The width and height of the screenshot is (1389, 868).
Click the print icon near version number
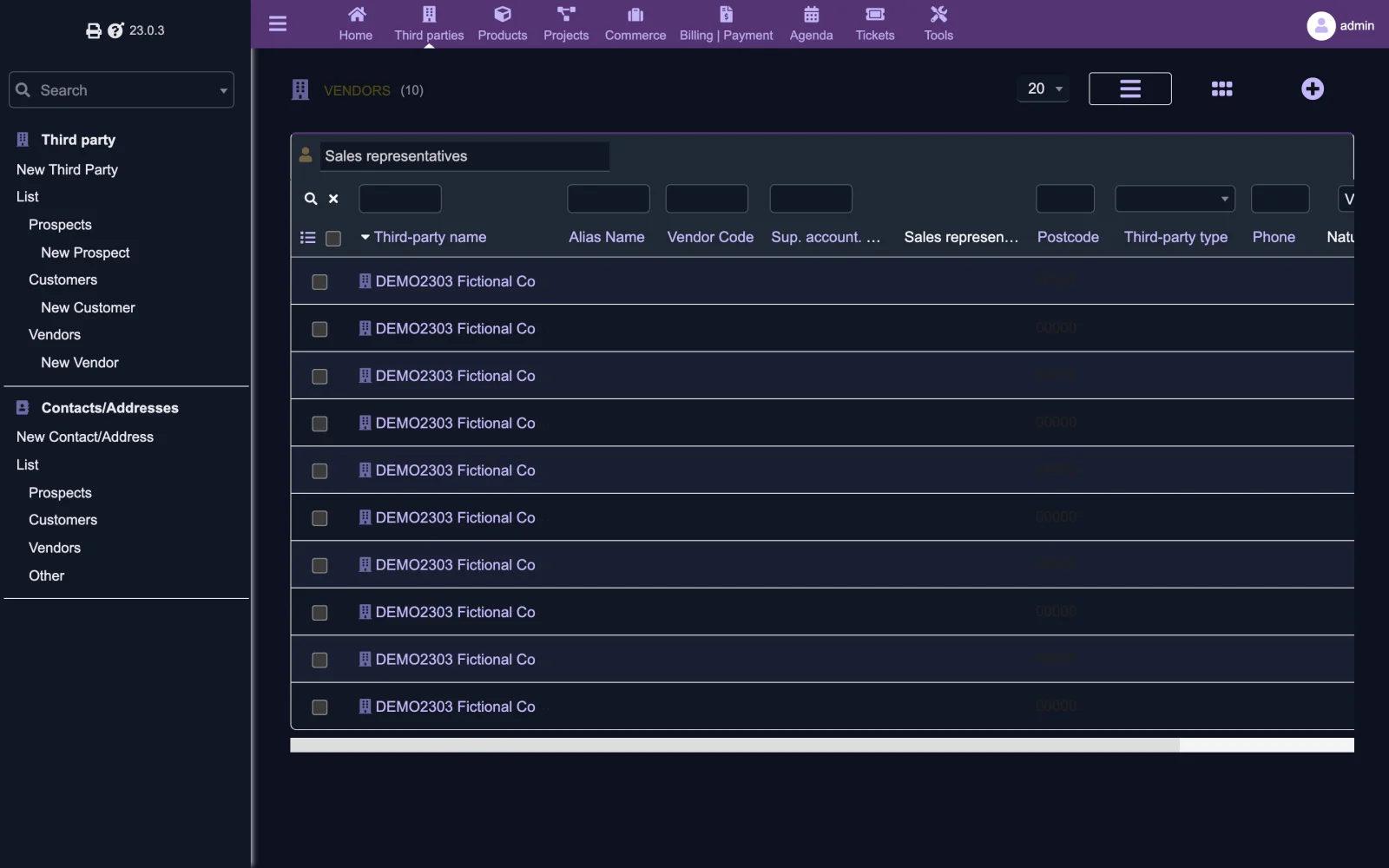pyautogui.click(x=94, y=30)
